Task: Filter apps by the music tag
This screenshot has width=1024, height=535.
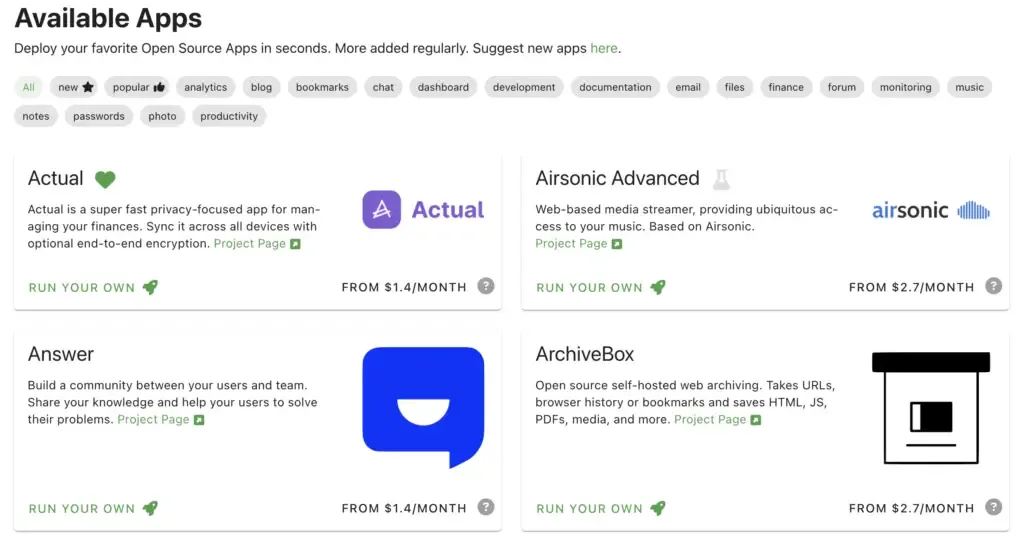Action: (969, 87)
